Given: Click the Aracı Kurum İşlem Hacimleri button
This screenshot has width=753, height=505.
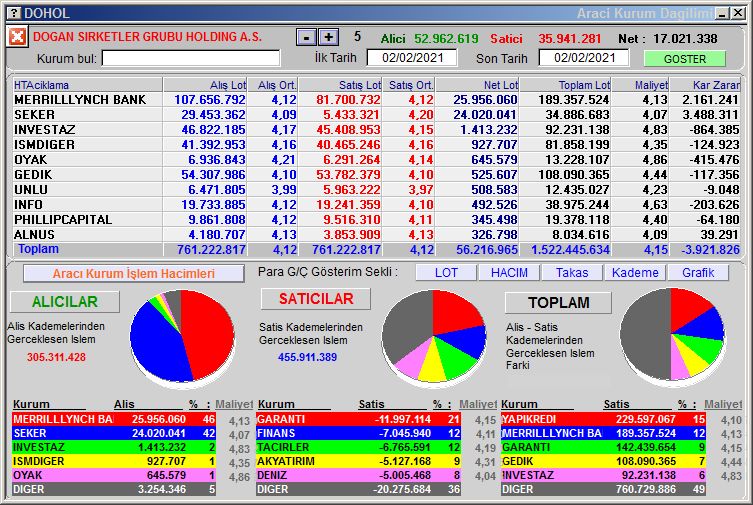Looking at the screenshot, I should tap(134, 274).
